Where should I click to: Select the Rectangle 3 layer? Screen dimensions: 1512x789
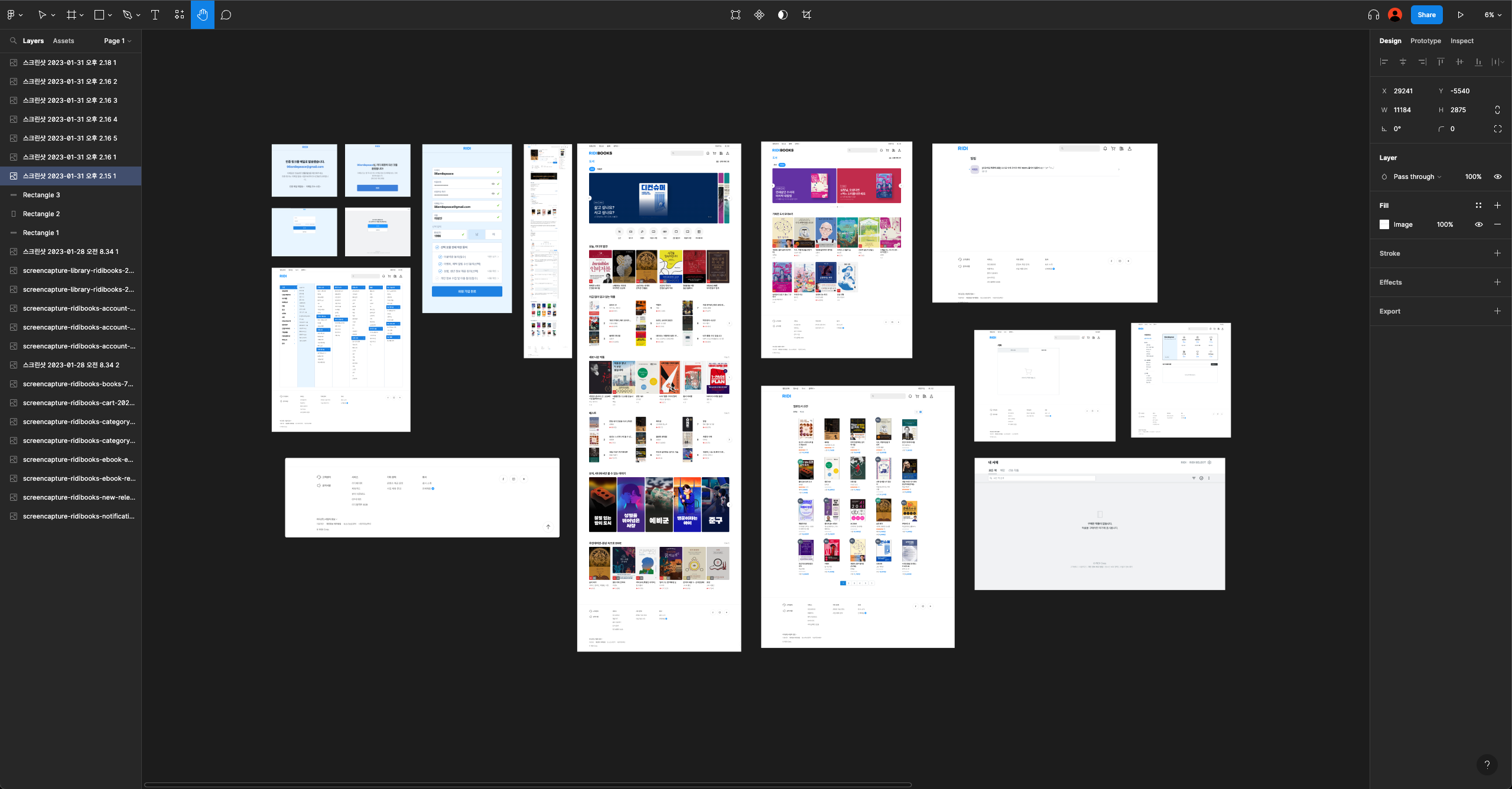tap(71, 195)
